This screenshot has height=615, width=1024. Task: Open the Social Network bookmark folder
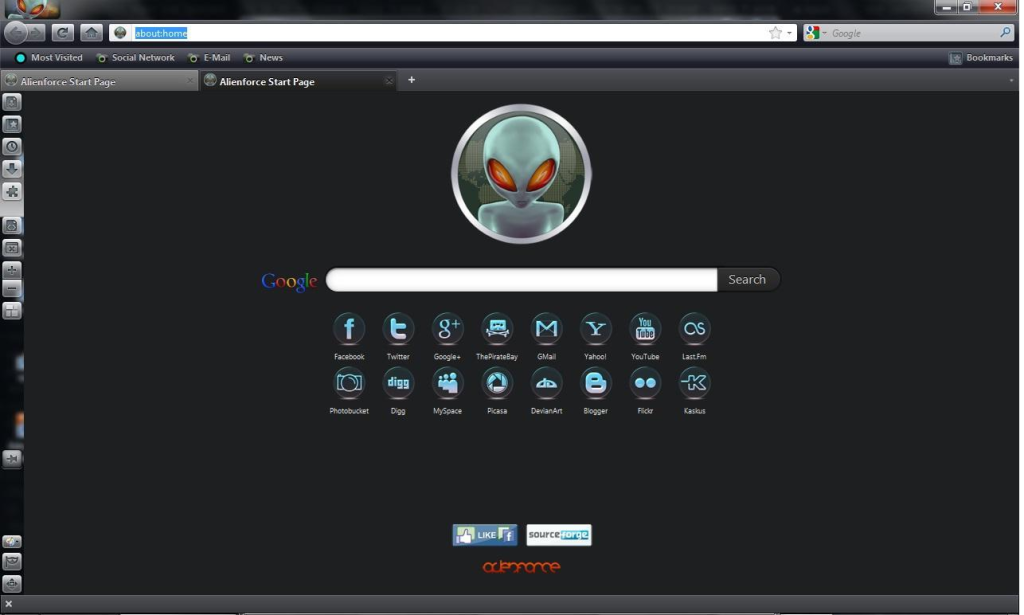point(135,58)
